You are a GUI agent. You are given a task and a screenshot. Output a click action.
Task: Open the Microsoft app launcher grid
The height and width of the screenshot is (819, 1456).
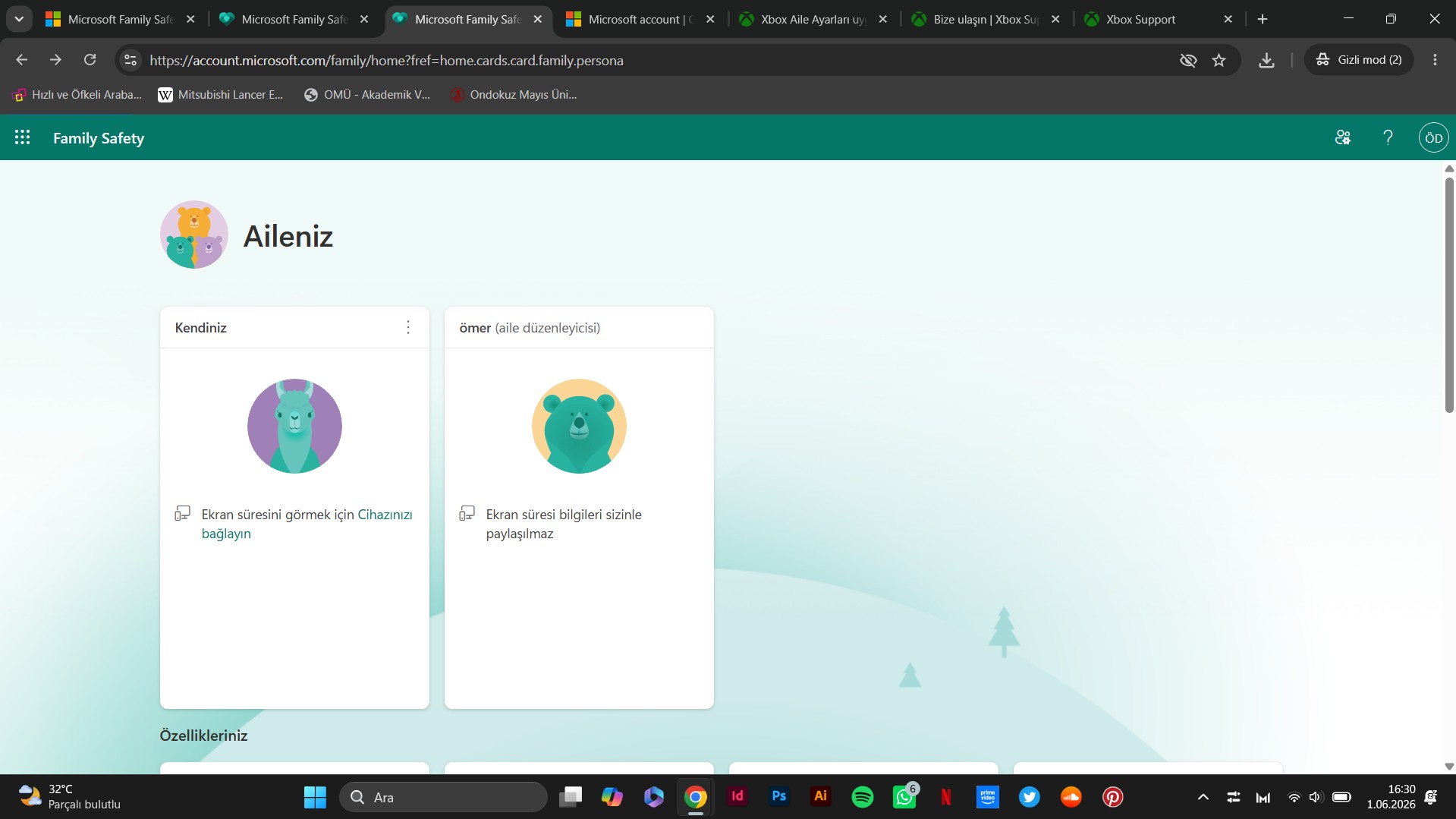pos(23,137)
